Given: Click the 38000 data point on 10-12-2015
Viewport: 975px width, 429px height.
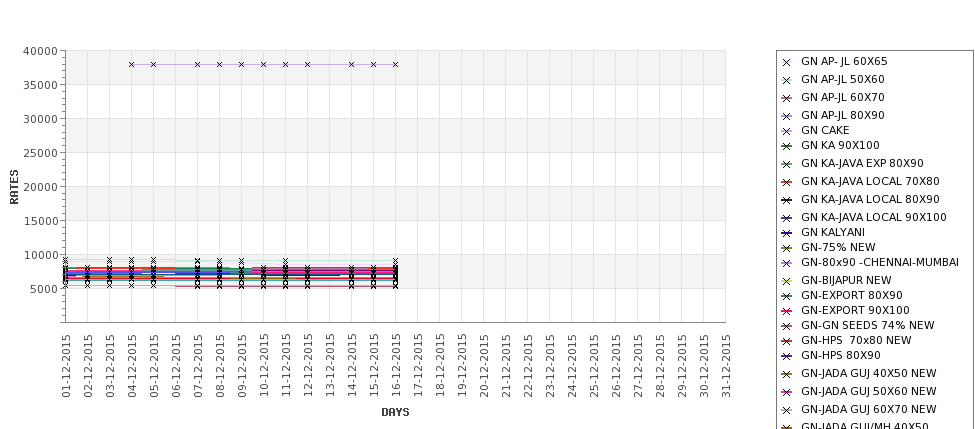Looking at the screenshot, I should click(264, 65).
